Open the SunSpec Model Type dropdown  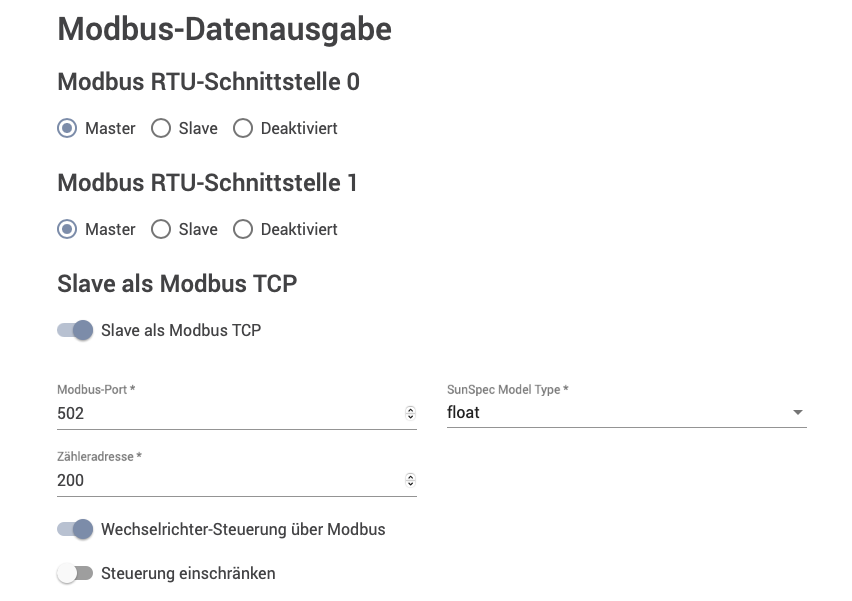627,412
